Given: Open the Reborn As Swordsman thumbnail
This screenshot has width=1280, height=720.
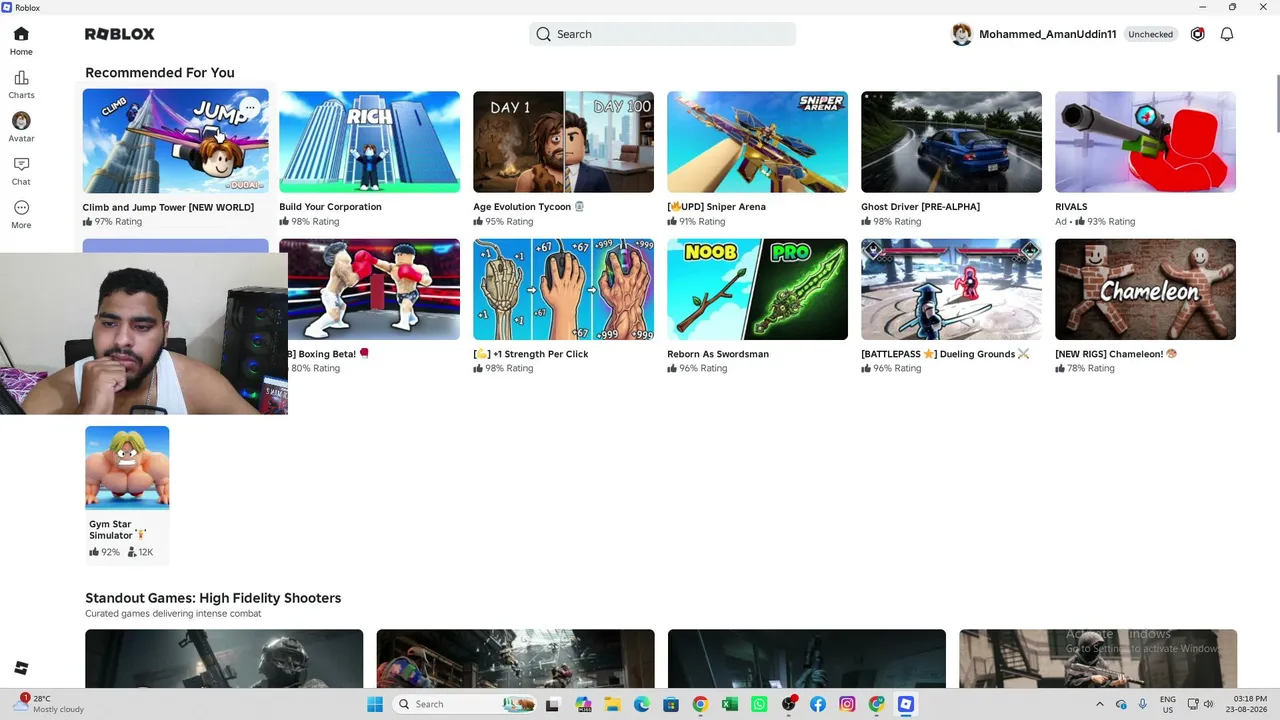Looking at the screenshot, I should (x=757, y=289).
